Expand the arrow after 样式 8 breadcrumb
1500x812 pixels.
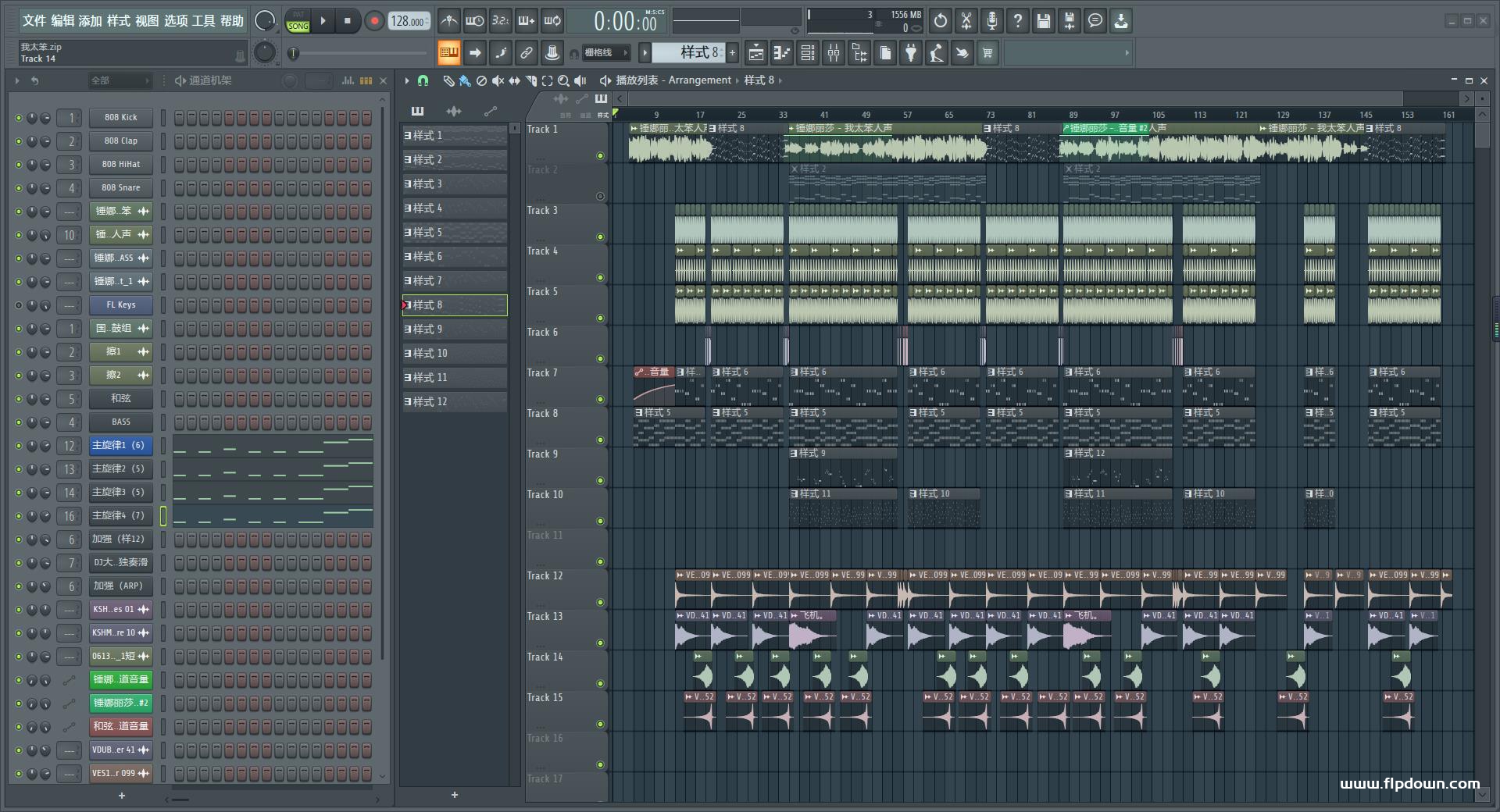click(780, 80)
